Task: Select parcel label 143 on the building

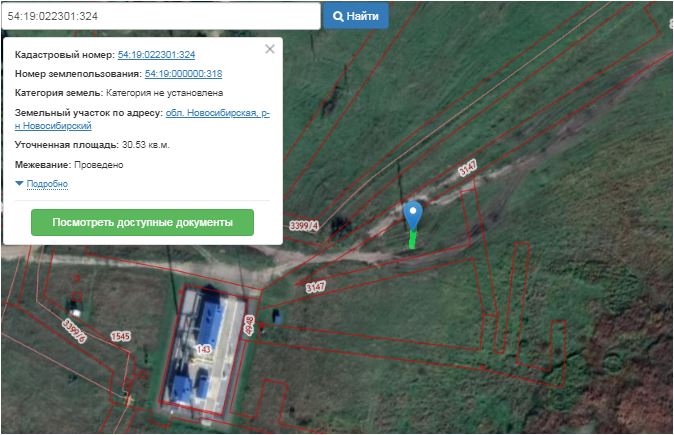Action: tap(204, 349)
